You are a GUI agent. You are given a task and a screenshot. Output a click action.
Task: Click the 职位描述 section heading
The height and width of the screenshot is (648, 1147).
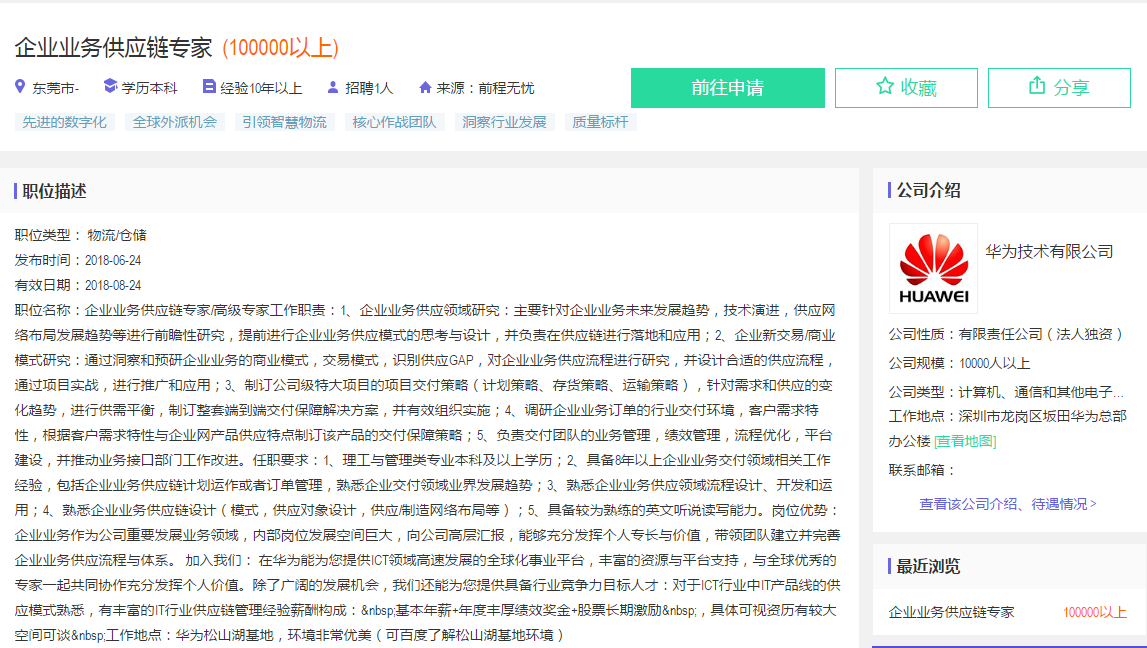tap(54, 192)
